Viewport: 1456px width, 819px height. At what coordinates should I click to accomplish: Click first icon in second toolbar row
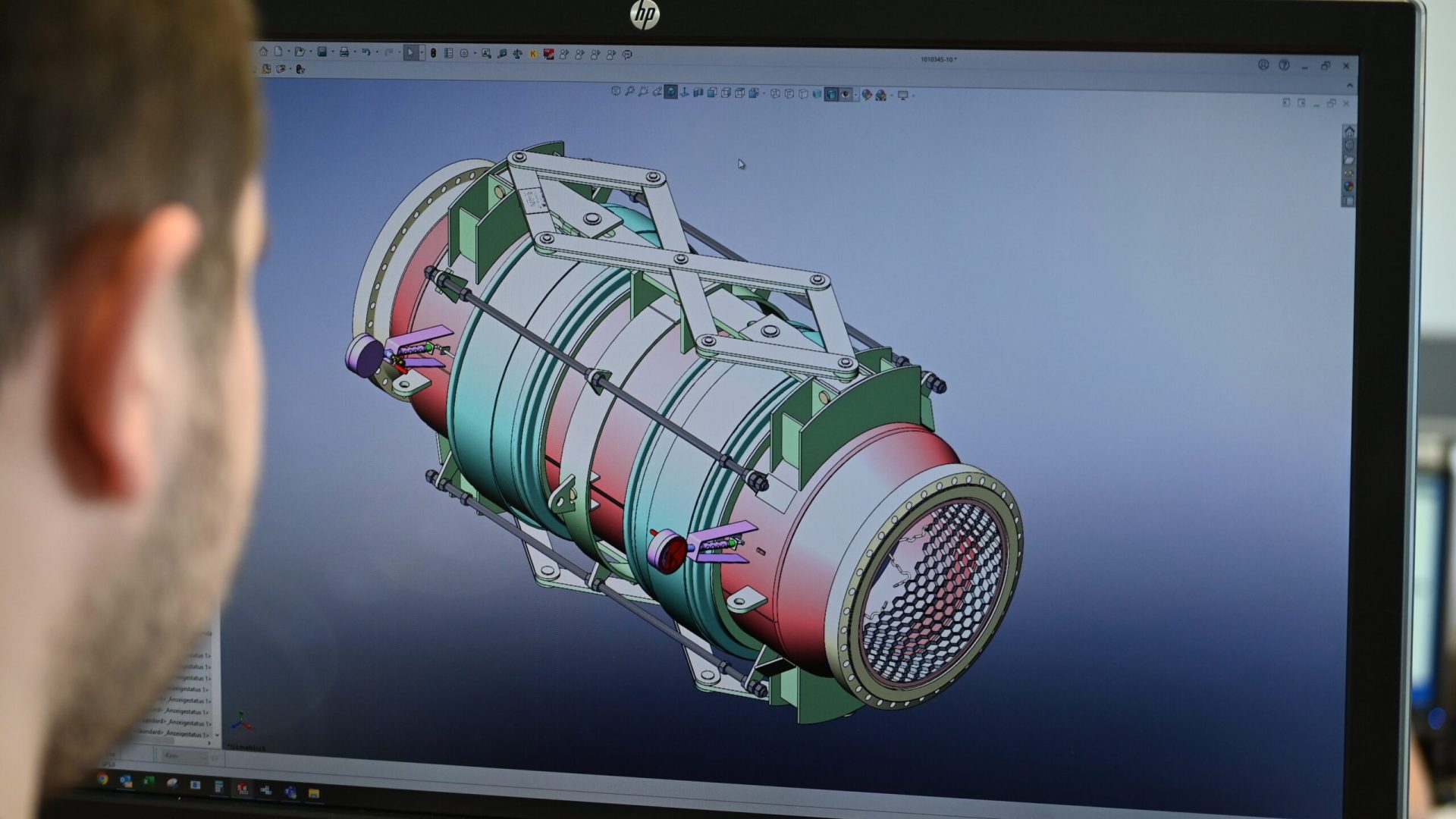(x=266, y=69)
